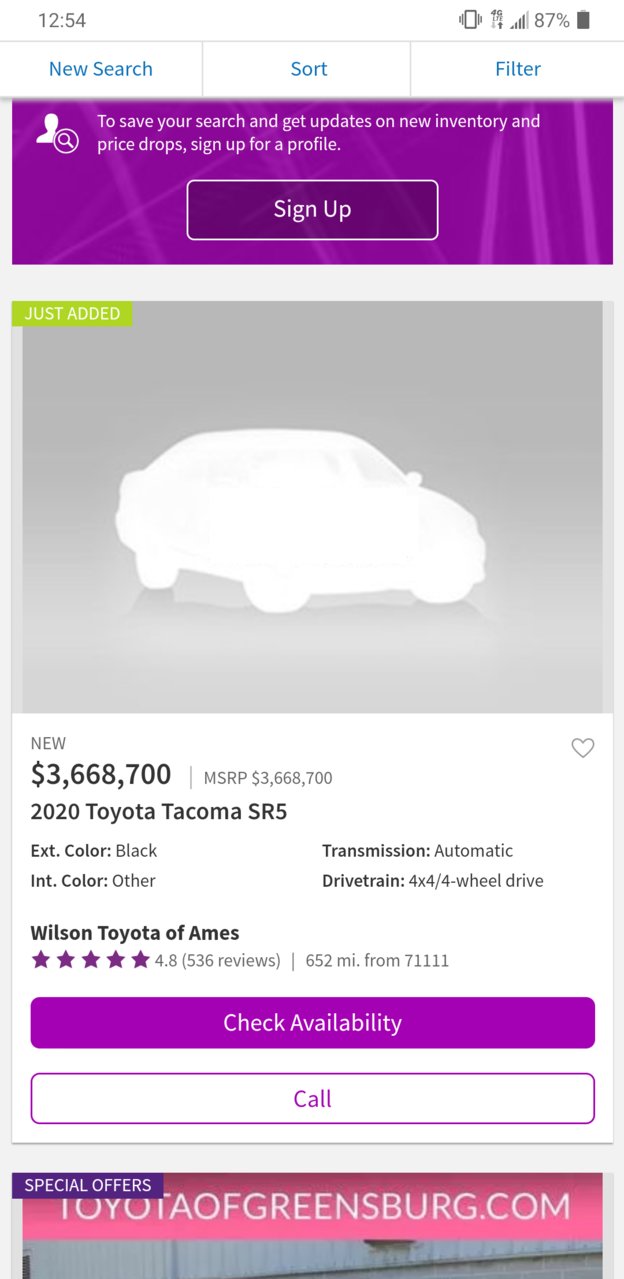Tap the vibrate mode icon in the status bar
This screenshot has height=1279, width=624.
pos(469,20)
